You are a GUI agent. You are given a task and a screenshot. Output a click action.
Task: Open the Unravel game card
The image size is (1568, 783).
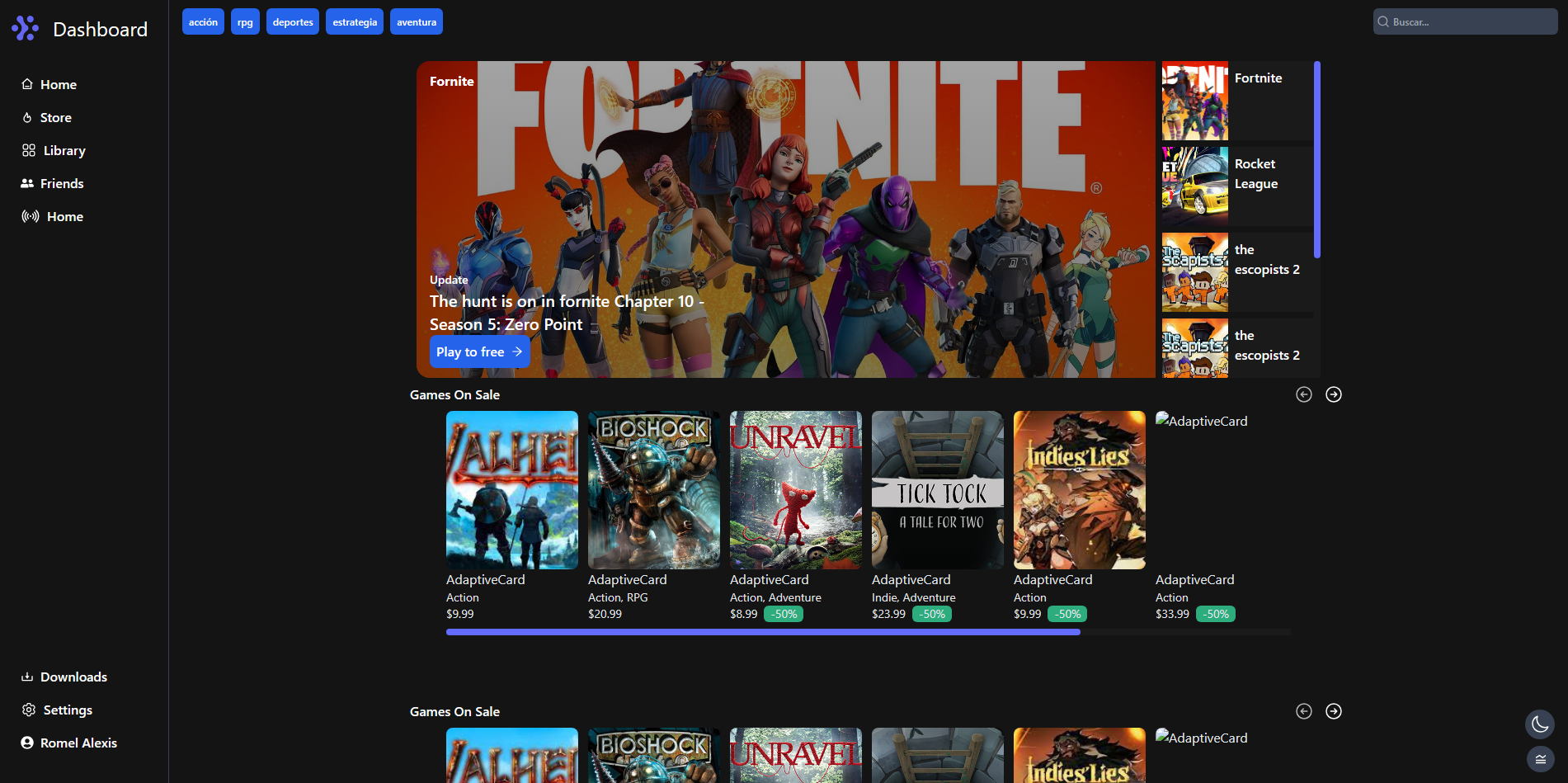point(796,490)
